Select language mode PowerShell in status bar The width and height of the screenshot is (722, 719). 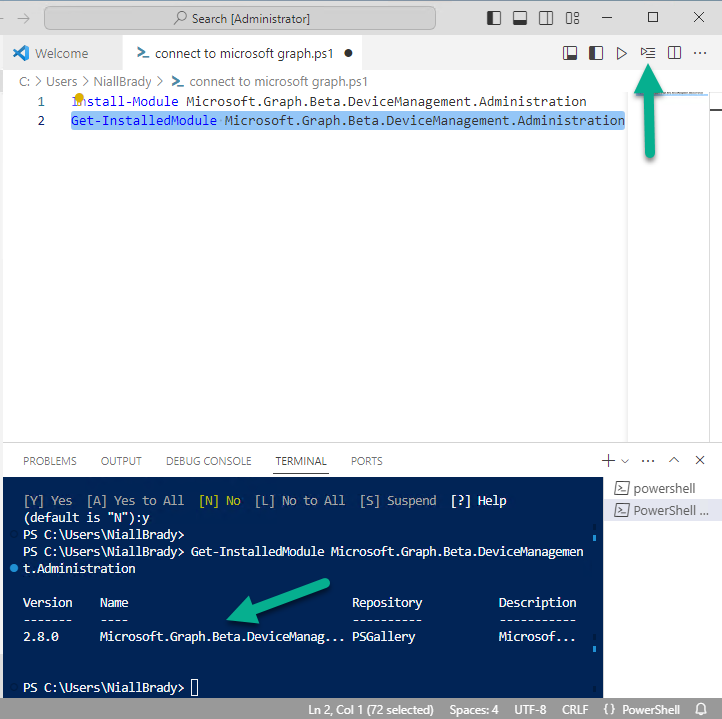point(651,710)
